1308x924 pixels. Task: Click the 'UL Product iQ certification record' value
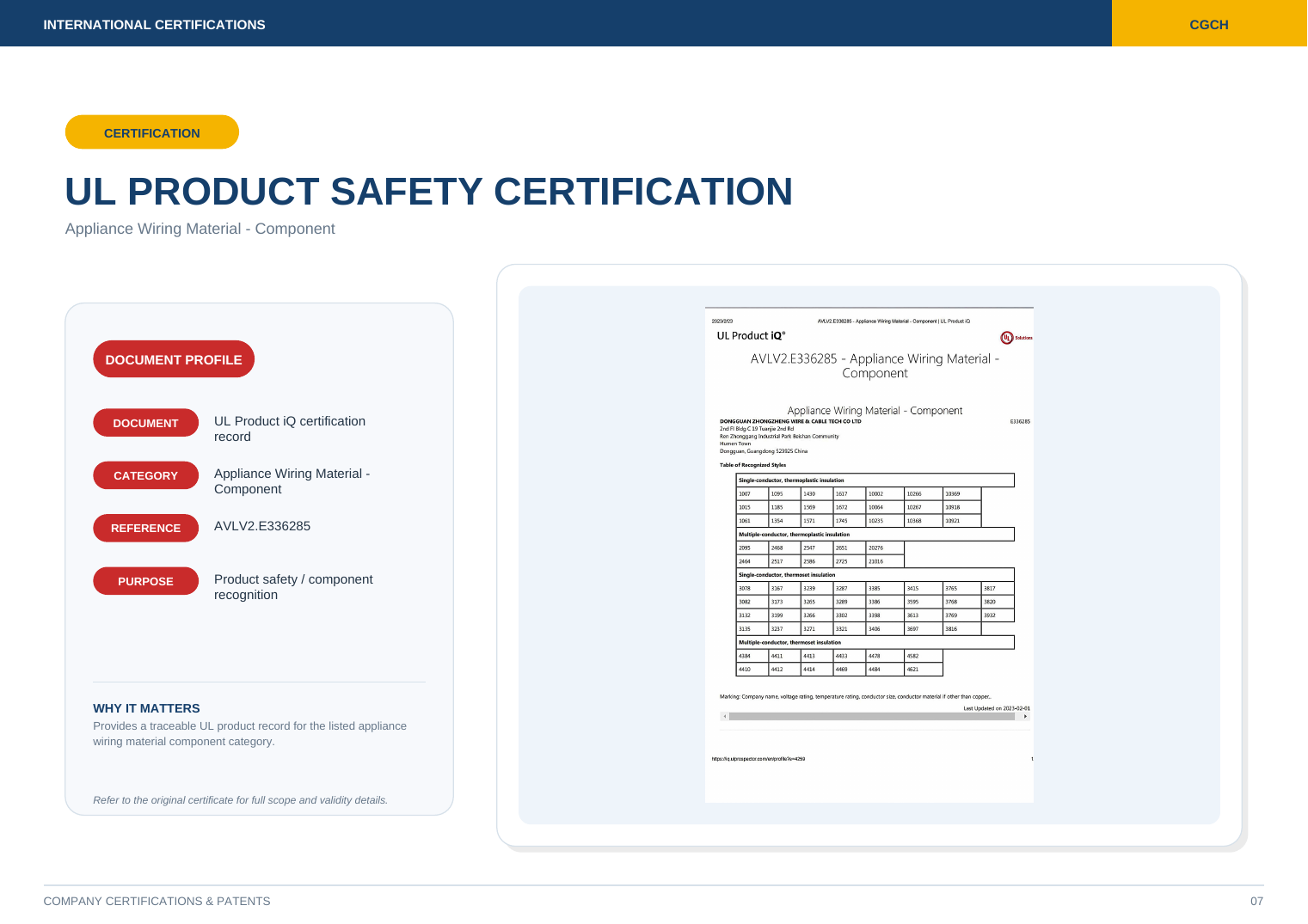[x=290, y=429]
